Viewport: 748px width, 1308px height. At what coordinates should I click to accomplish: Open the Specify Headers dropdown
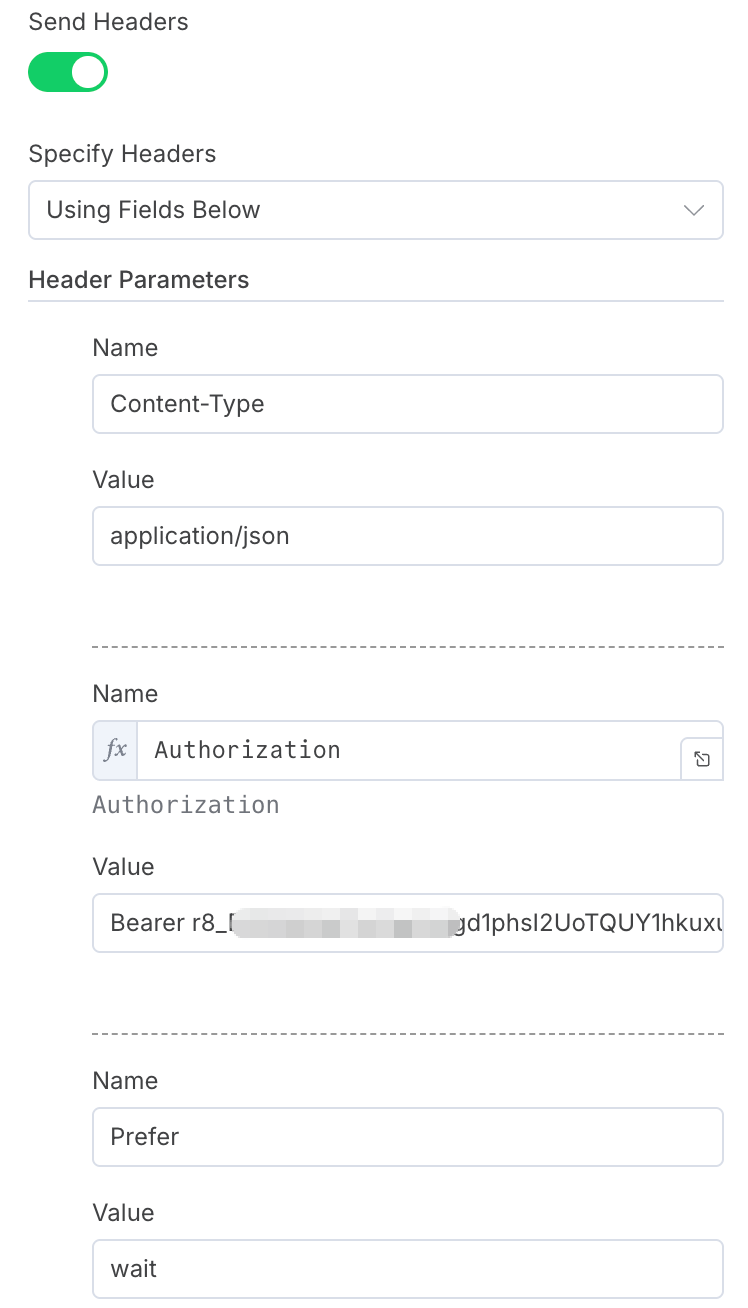pyautogui.click(x=375, y=210)
